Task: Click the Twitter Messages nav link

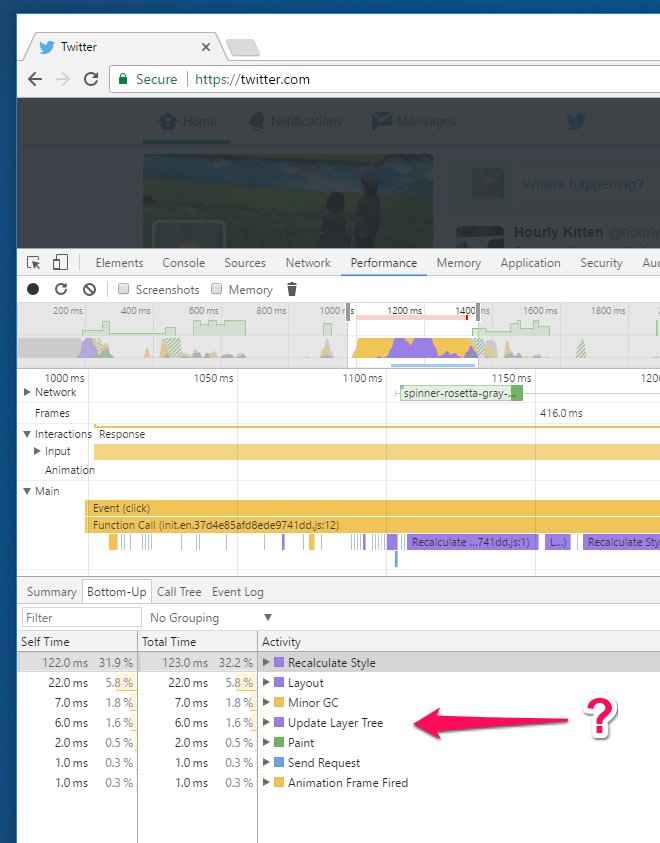Action: (414, 122)
